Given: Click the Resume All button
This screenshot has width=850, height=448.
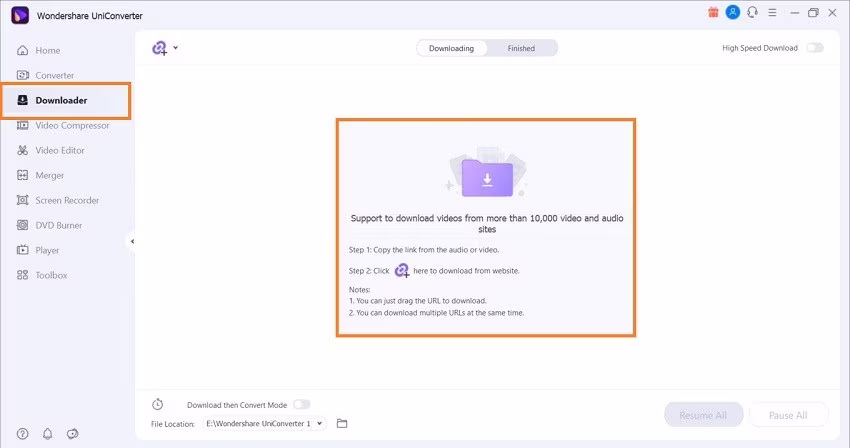Looking at the screenshot, I should pos(703,415).
